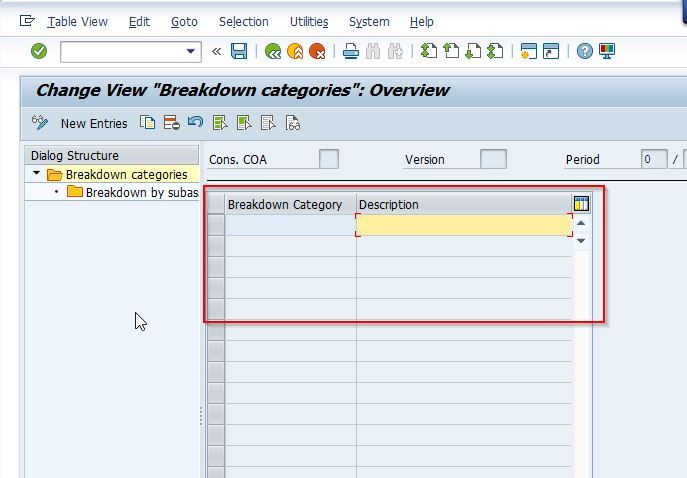
Task: Click the Cons. COA field
Action: coord(329,159)
